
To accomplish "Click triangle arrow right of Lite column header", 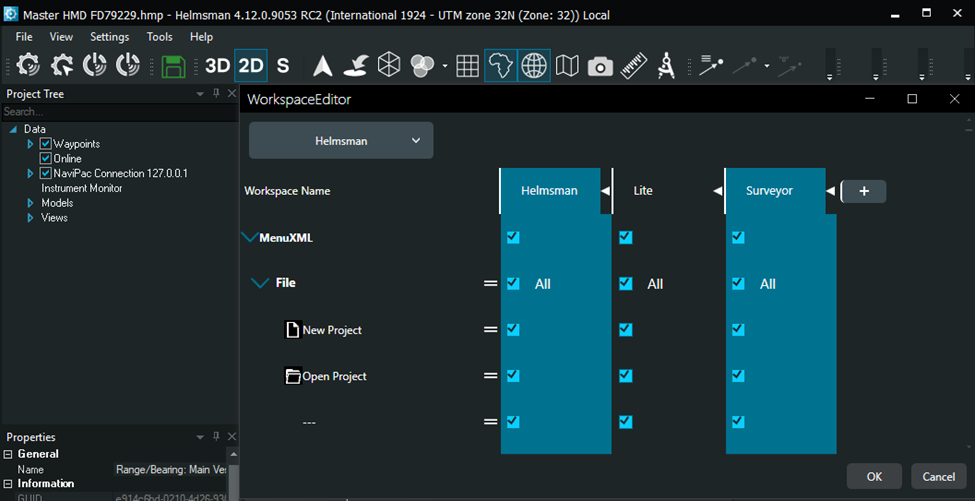I will pyautogui.click(x=718, y=191).
